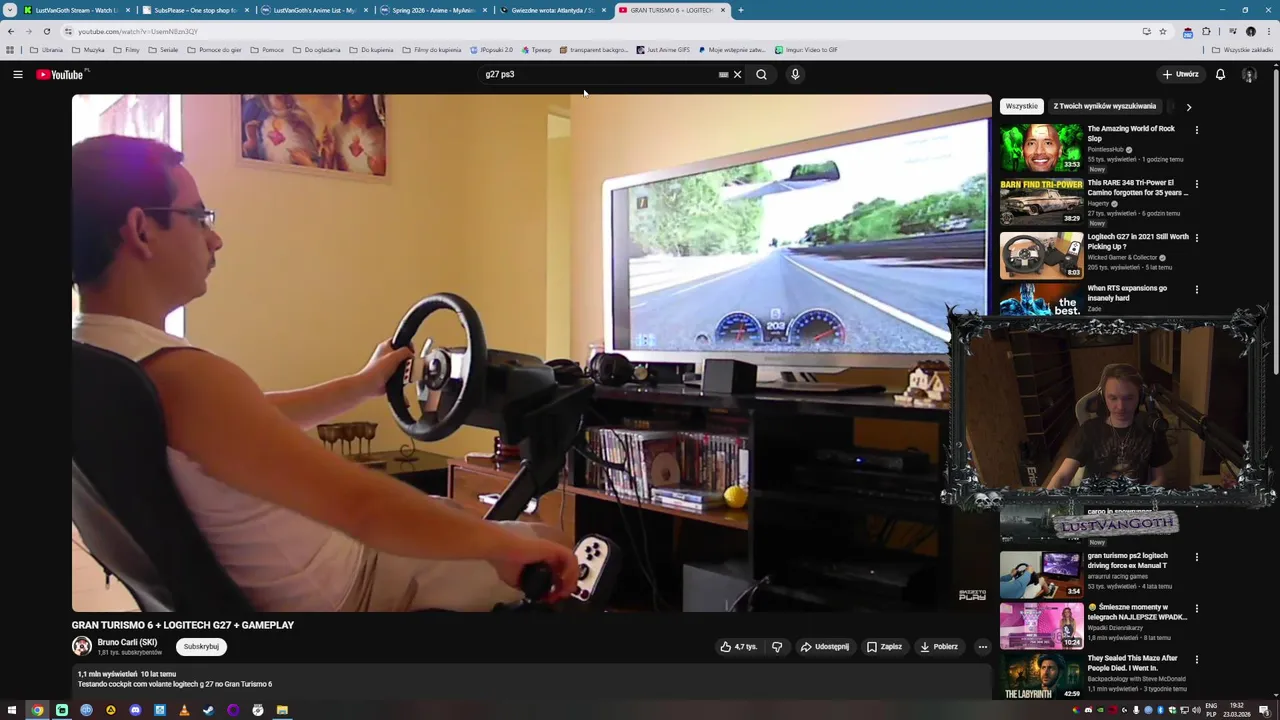Open When RTS expansions go insanely hard video
The height and width of the screenshot is (720, 1280).
point(1127,293)
